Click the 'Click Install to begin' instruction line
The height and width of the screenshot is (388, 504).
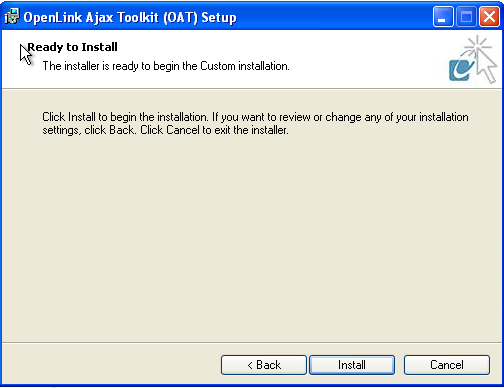click(255, 117)
